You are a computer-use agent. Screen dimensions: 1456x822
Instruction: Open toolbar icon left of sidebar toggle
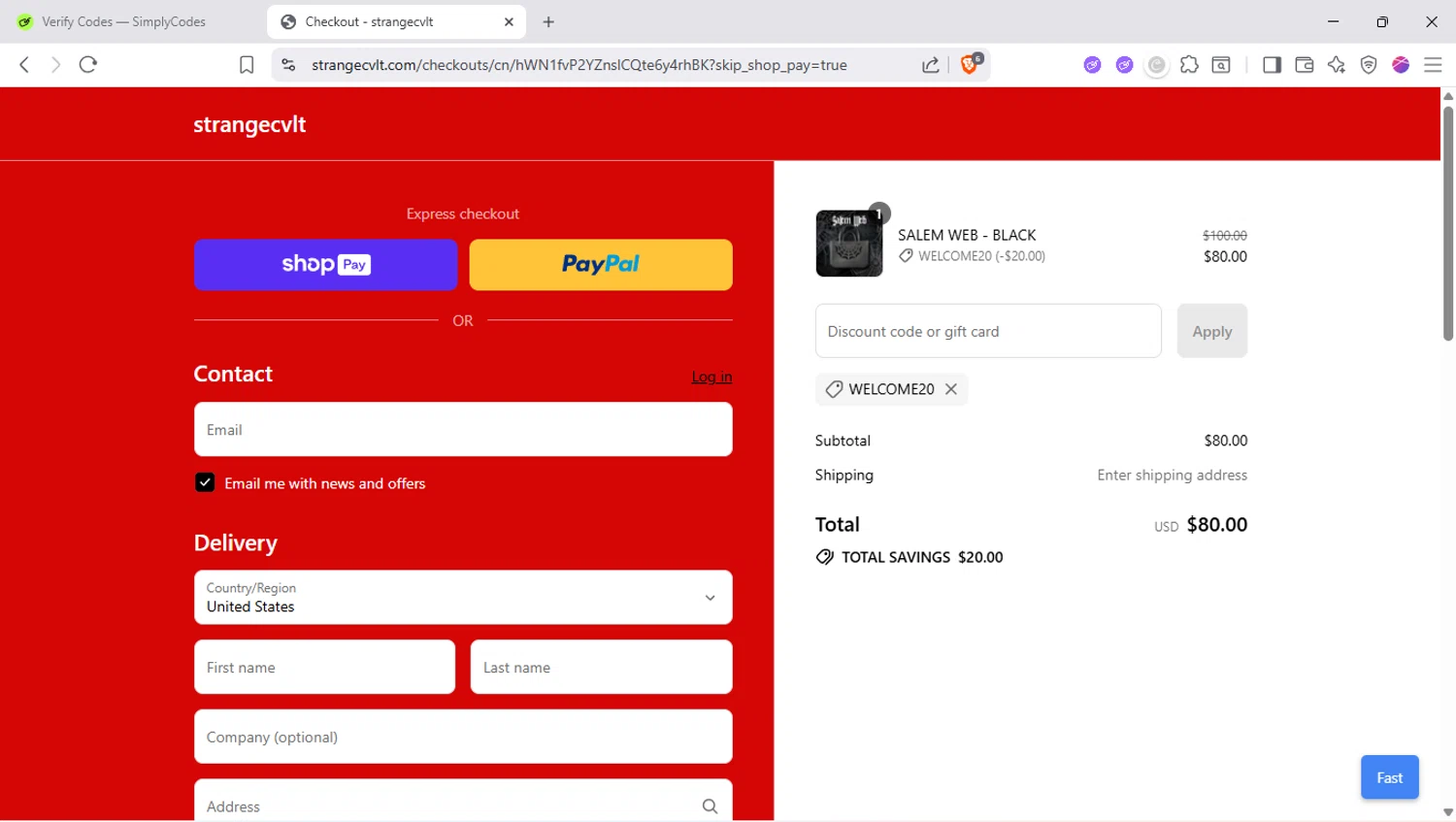pyautogui.click(x=1221, y=65)
